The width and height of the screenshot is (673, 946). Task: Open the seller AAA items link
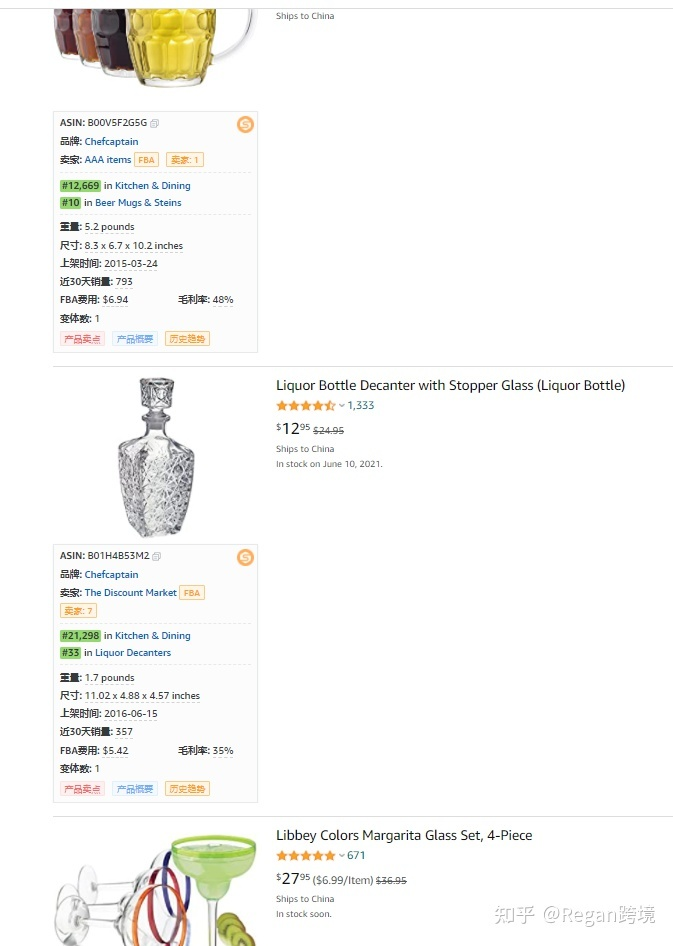(108, 159)
